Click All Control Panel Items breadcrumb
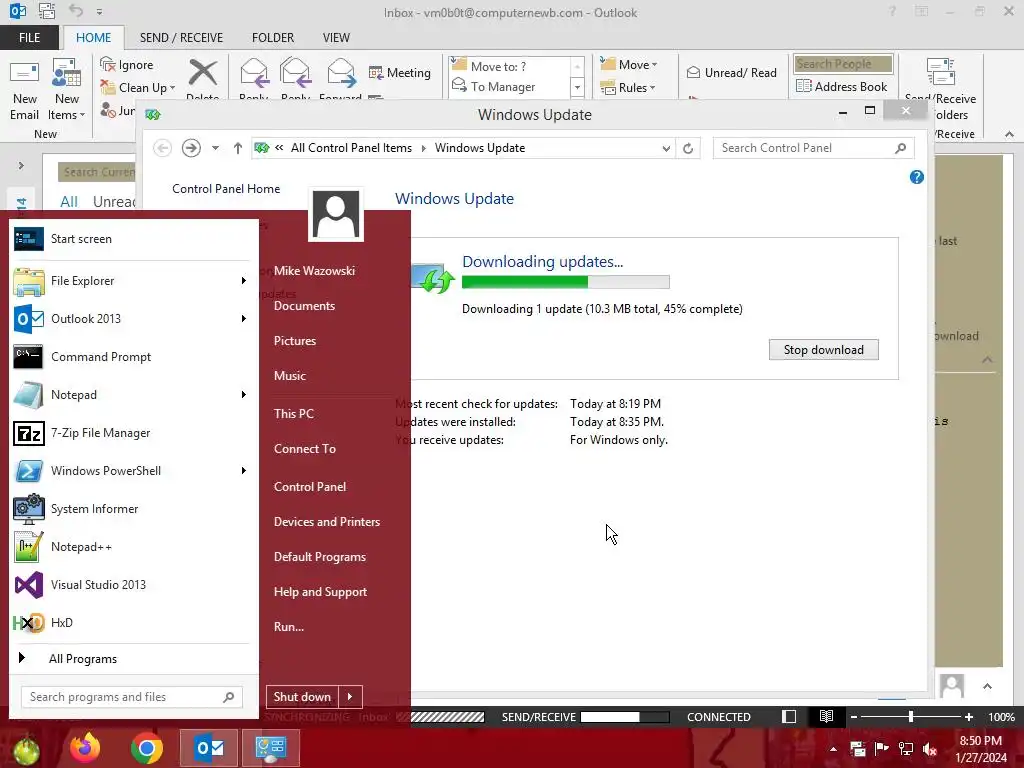This screenshot has width=1024, height=768. (351, 148)
